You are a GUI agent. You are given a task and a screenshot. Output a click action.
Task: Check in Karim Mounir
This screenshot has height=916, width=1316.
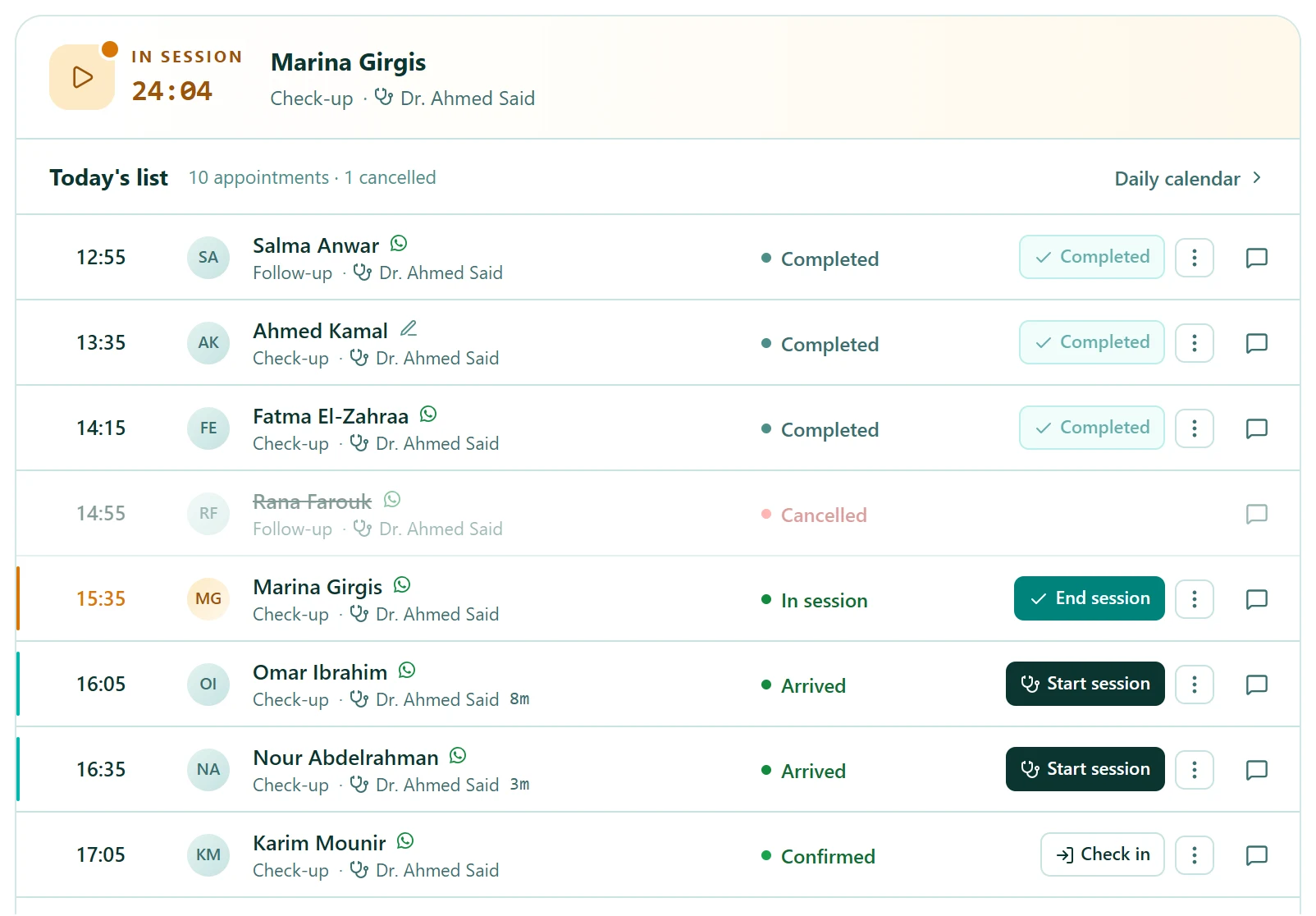click(x=1102, y=854)
